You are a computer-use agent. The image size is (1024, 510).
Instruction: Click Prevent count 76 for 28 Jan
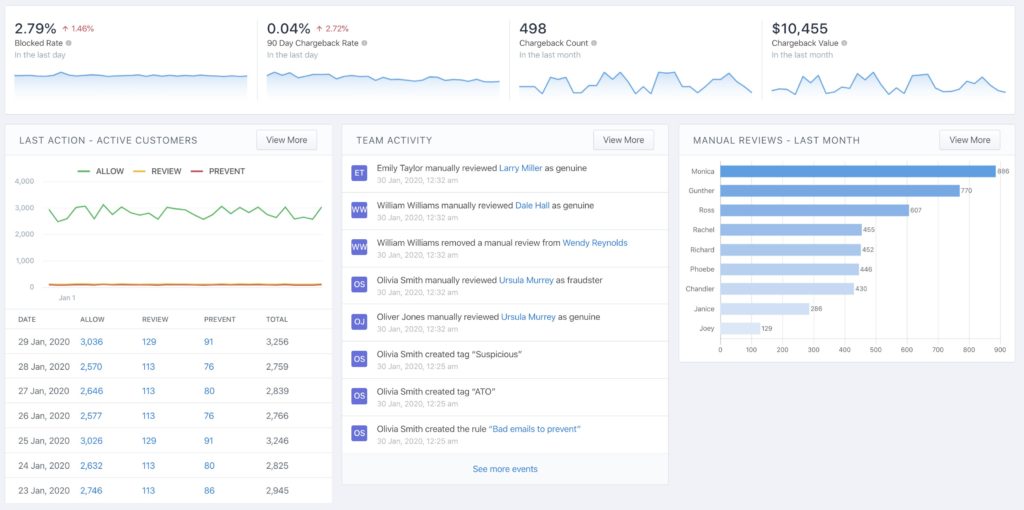[x=208, y=366]
